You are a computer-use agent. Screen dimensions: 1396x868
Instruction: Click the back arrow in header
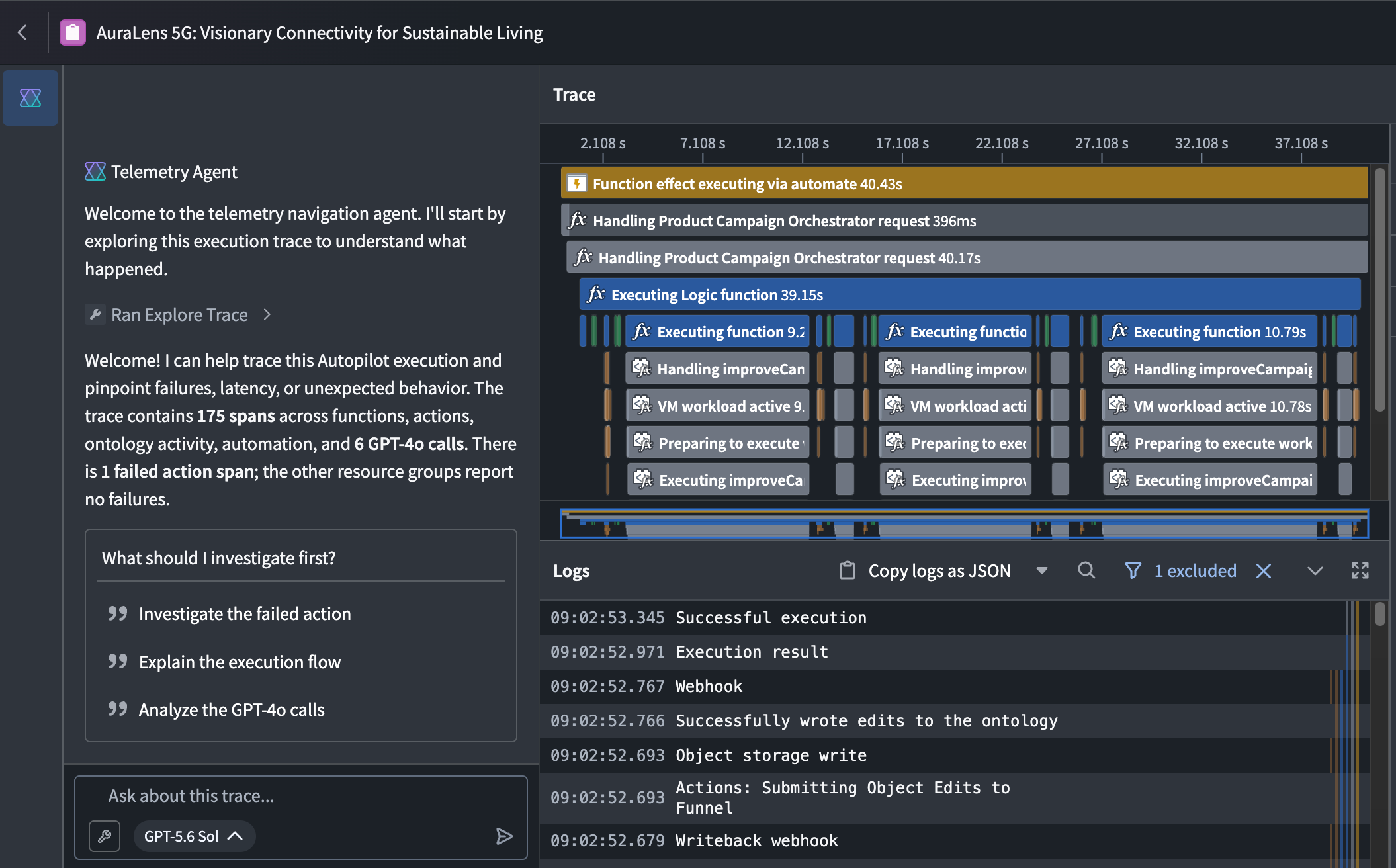22,32
